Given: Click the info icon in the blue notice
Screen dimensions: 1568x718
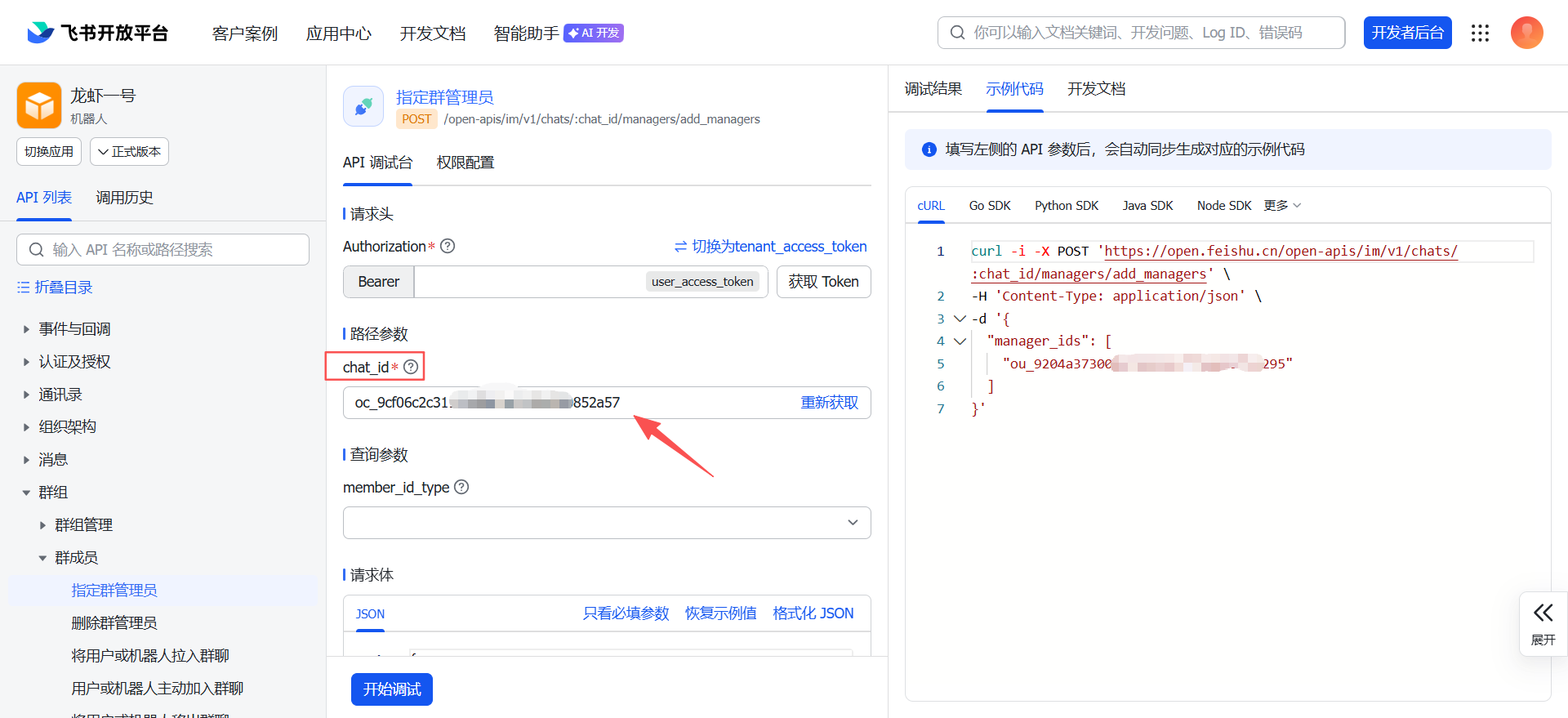Looking at the screenshot, I should 929,149.
